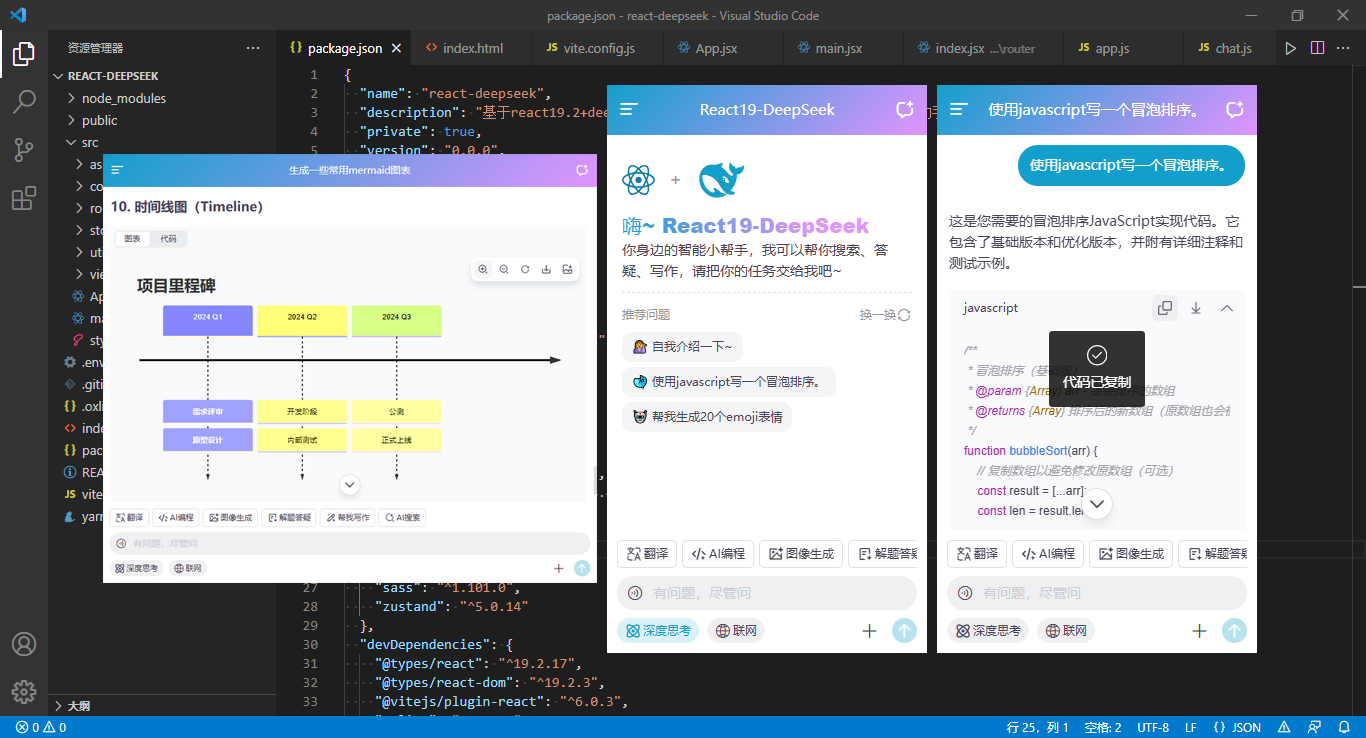Viewport: 1366px width, 738px height.
Task: Expand the node_modules folder
Action: pyautogui.click(x=124, y=98)
